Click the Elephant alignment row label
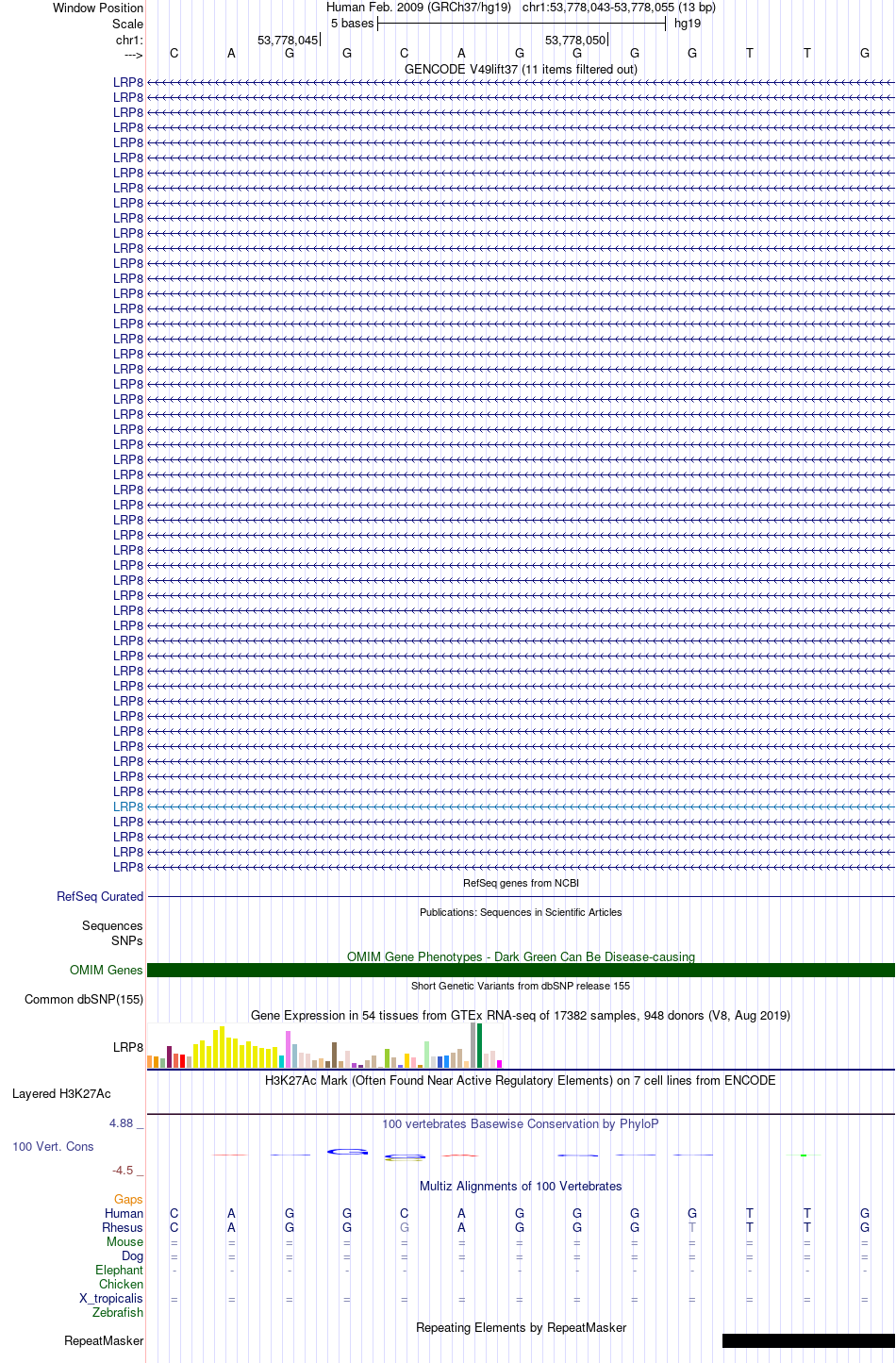 (119, 1270)
